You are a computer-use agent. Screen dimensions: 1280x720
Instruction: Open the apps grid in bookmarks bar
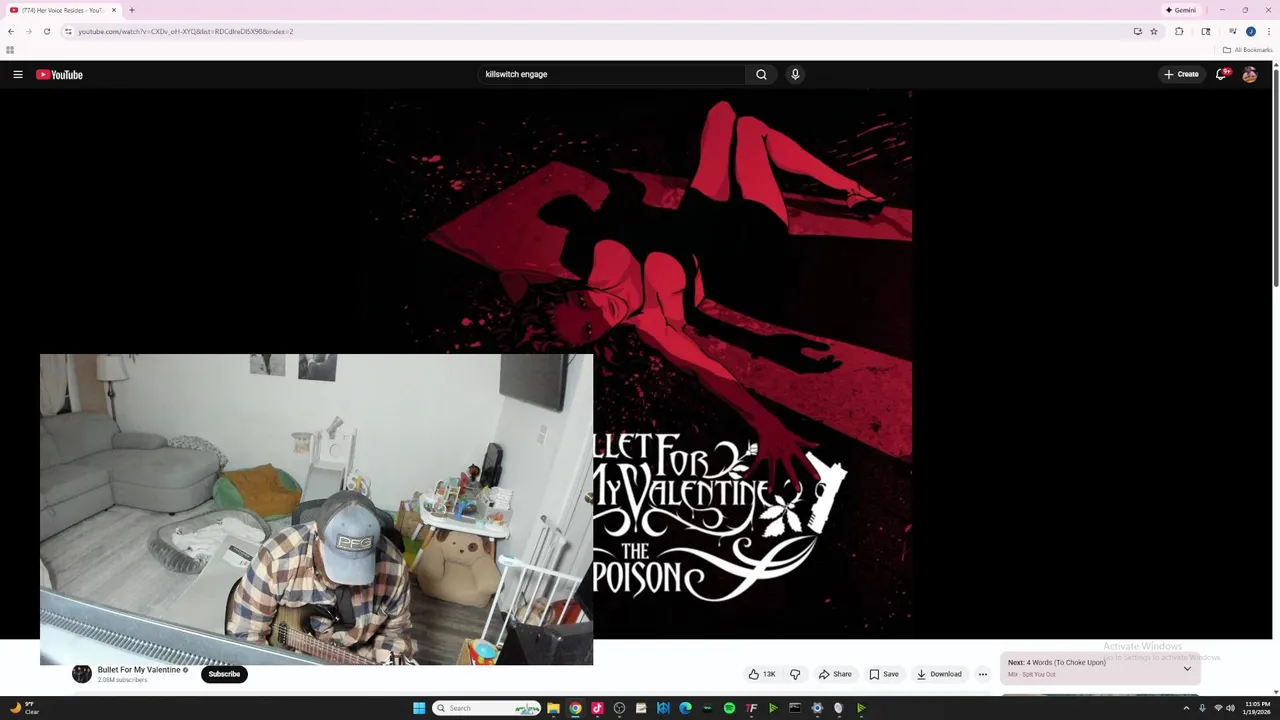(x=10, y=50)
